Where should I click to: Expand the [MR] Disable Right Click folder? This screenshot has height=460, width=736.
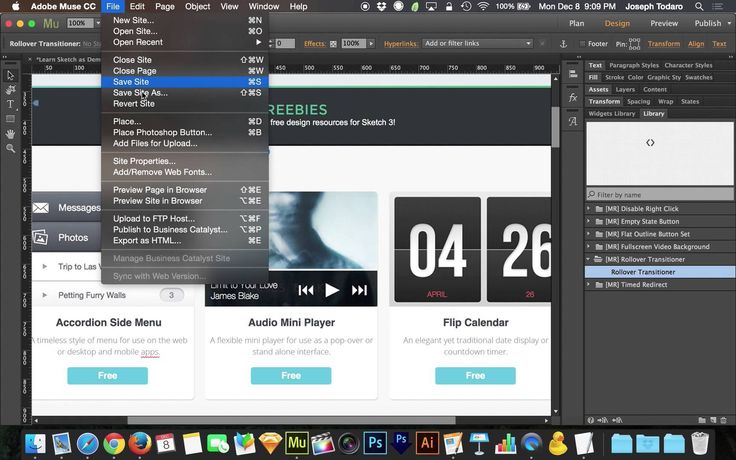pyautogui.click(x=589, y=208)
